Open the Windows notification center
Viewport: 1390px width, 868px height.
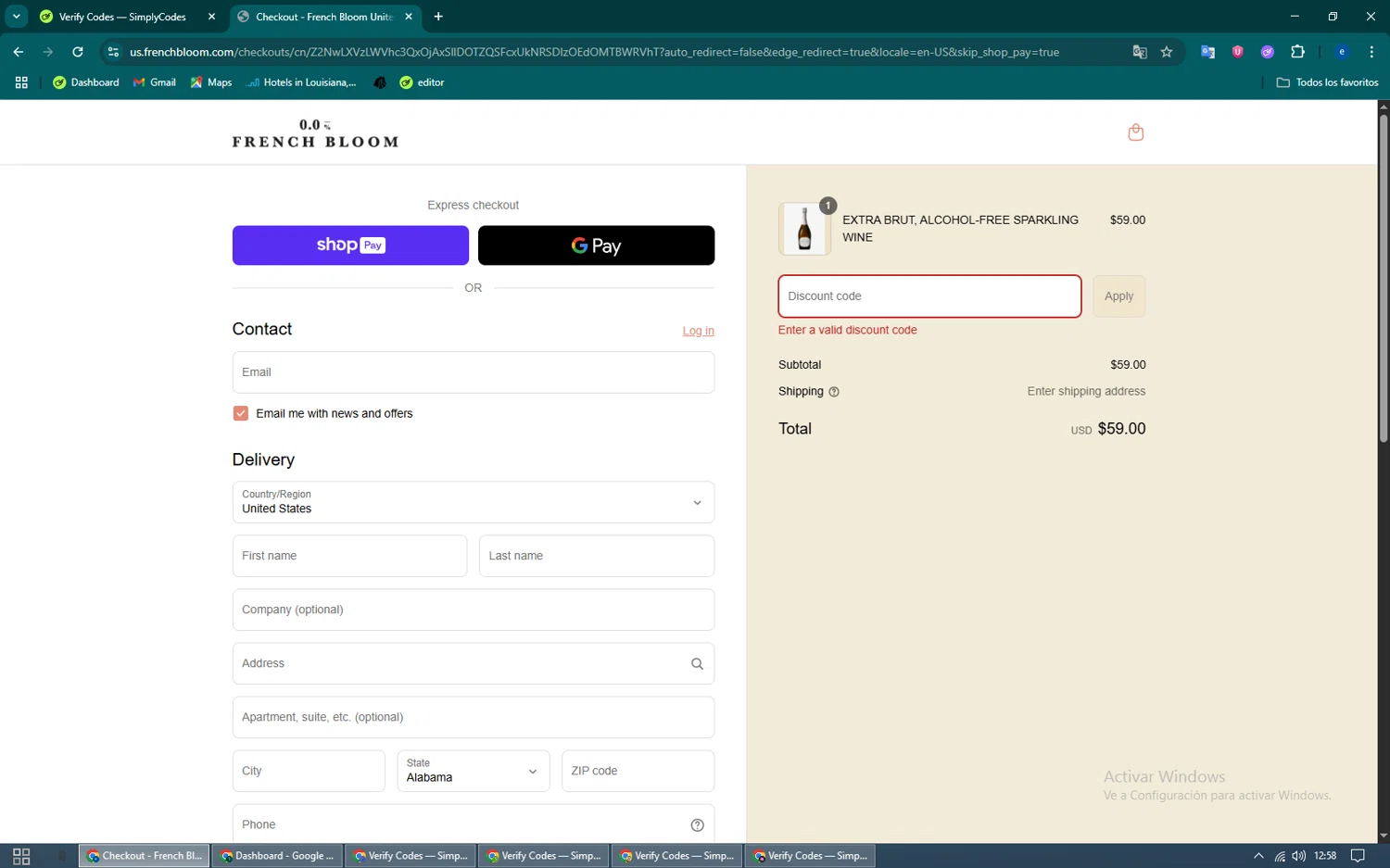click(1358, 856)
